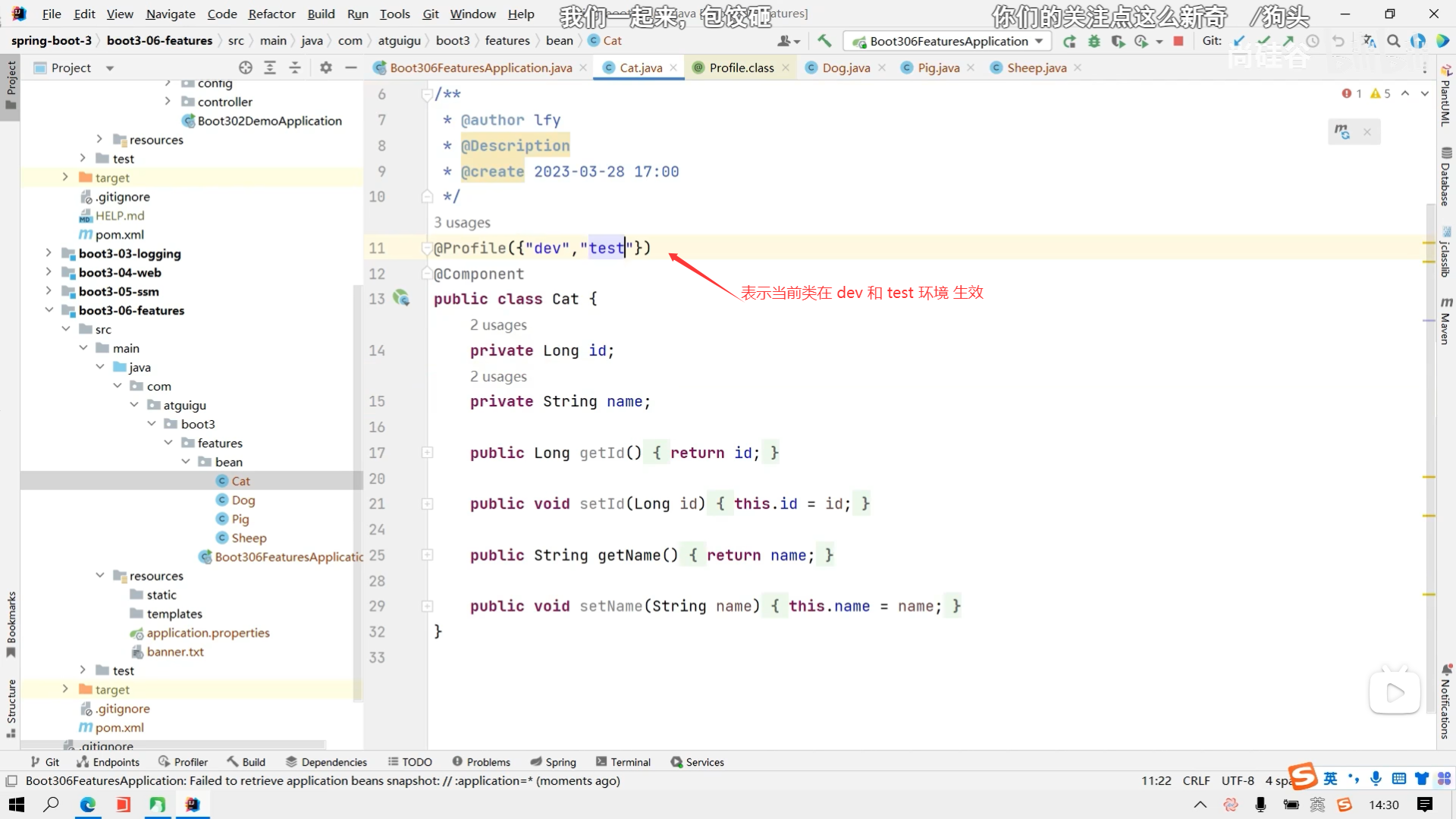Click the Git update project arrow
1456x819 pixels.
1239,41
